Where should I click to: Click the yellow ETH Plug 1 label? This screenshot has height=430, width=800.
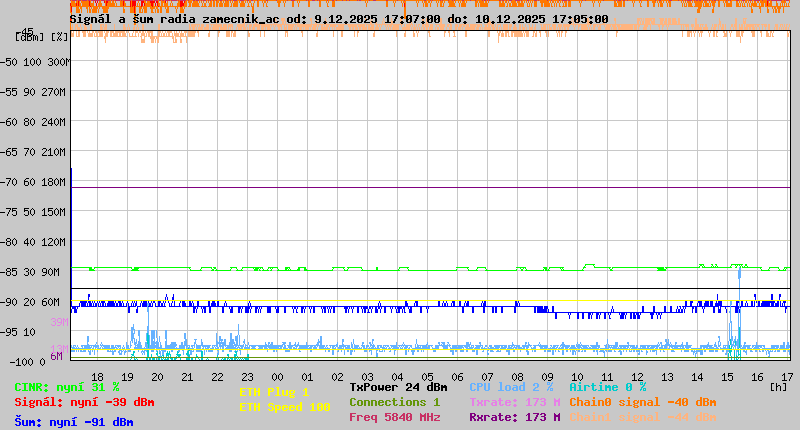pyautogui.click(x=274, y=393)
